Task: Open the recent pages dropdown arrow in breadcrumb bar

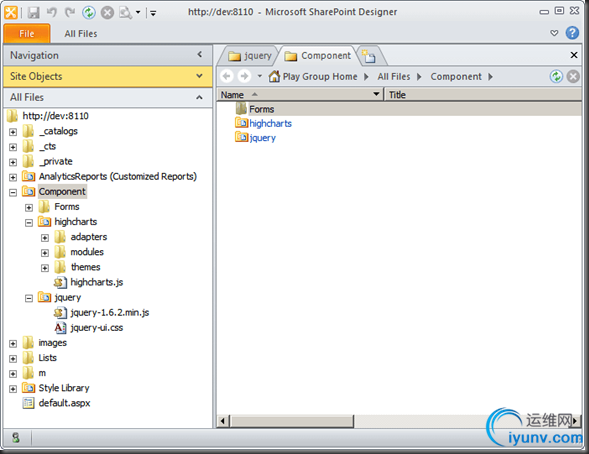Action: (x=260, y=76)
